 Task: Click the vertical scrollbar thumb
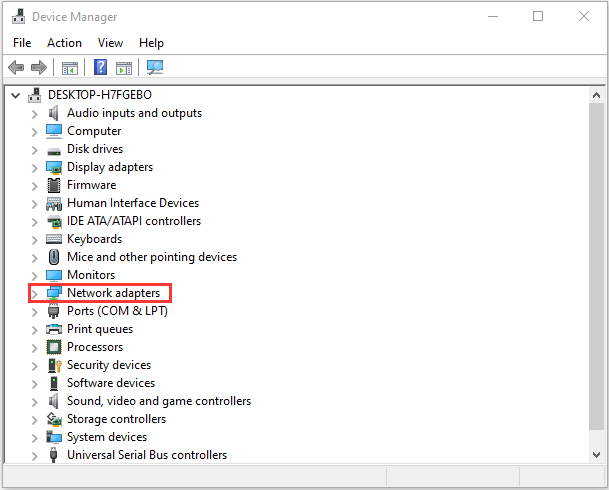pyautogui.click(x=597, y=267)
